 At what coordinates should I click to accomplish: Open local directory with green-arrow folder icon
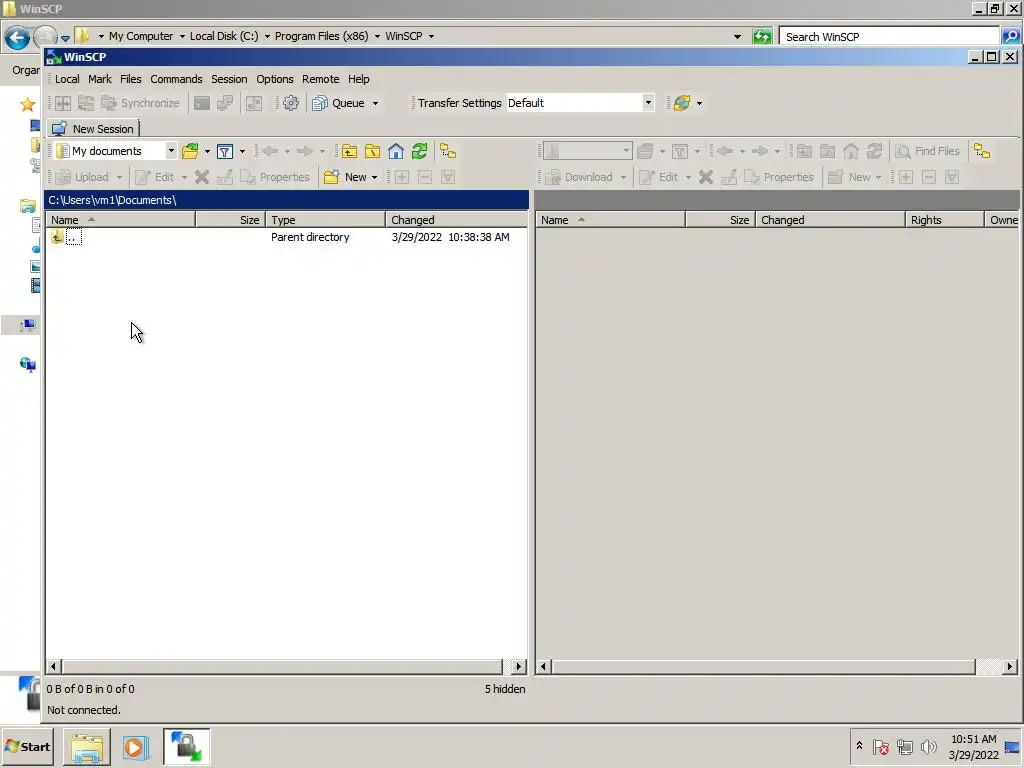pyautogui.click(x=190, y=152)
